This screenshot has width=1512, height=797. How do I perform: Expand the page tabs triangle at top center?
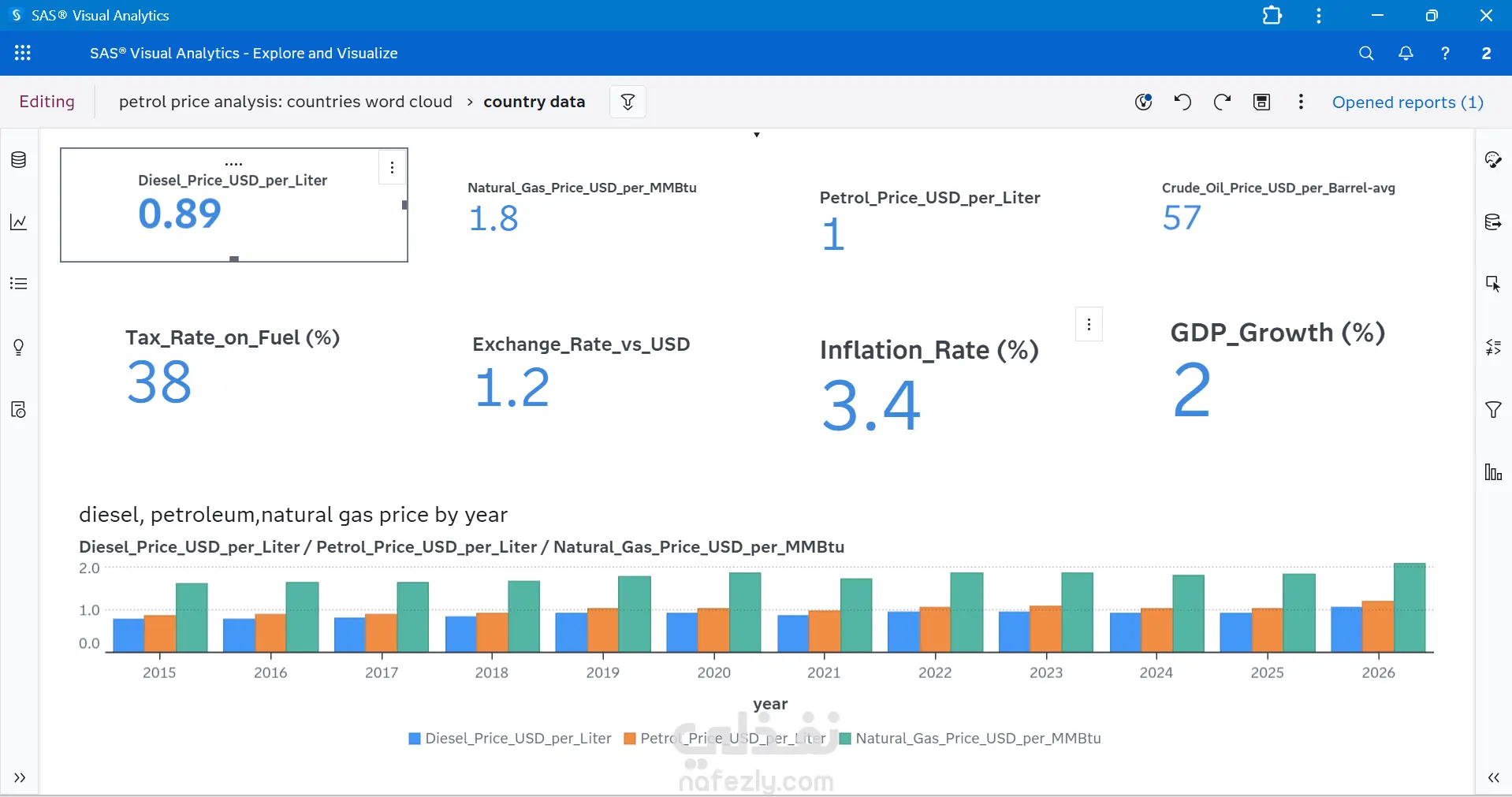pyautogui.click(x=757, y=135)
